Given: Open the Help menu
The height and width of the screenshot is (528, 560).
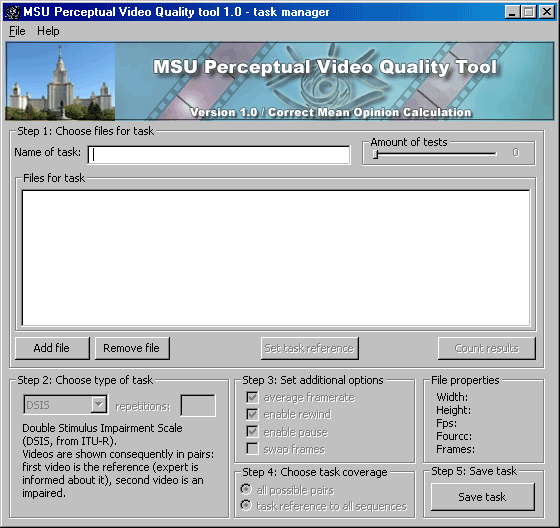Looking at the screenshot, I should 48,31.
